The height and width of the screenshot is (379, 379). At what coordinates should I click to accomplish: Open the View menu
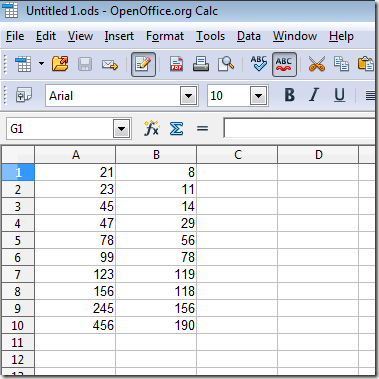coord(80,36)
